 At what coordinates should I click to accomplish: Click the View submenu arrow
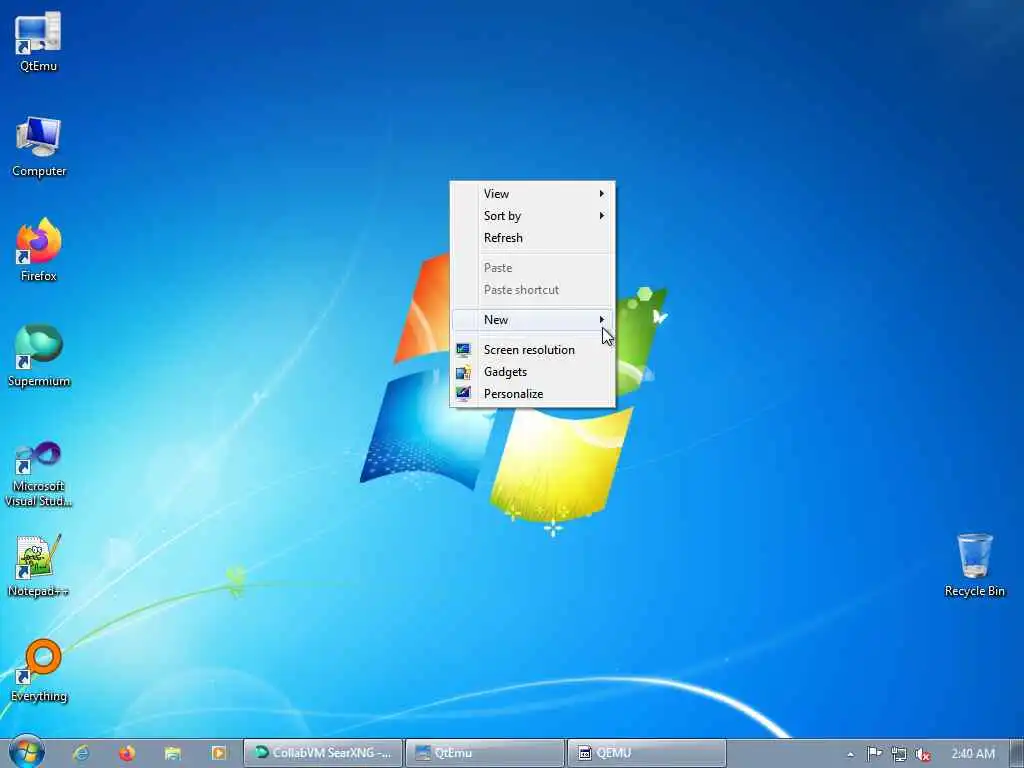pyautogui.click(x=601, y=194)
